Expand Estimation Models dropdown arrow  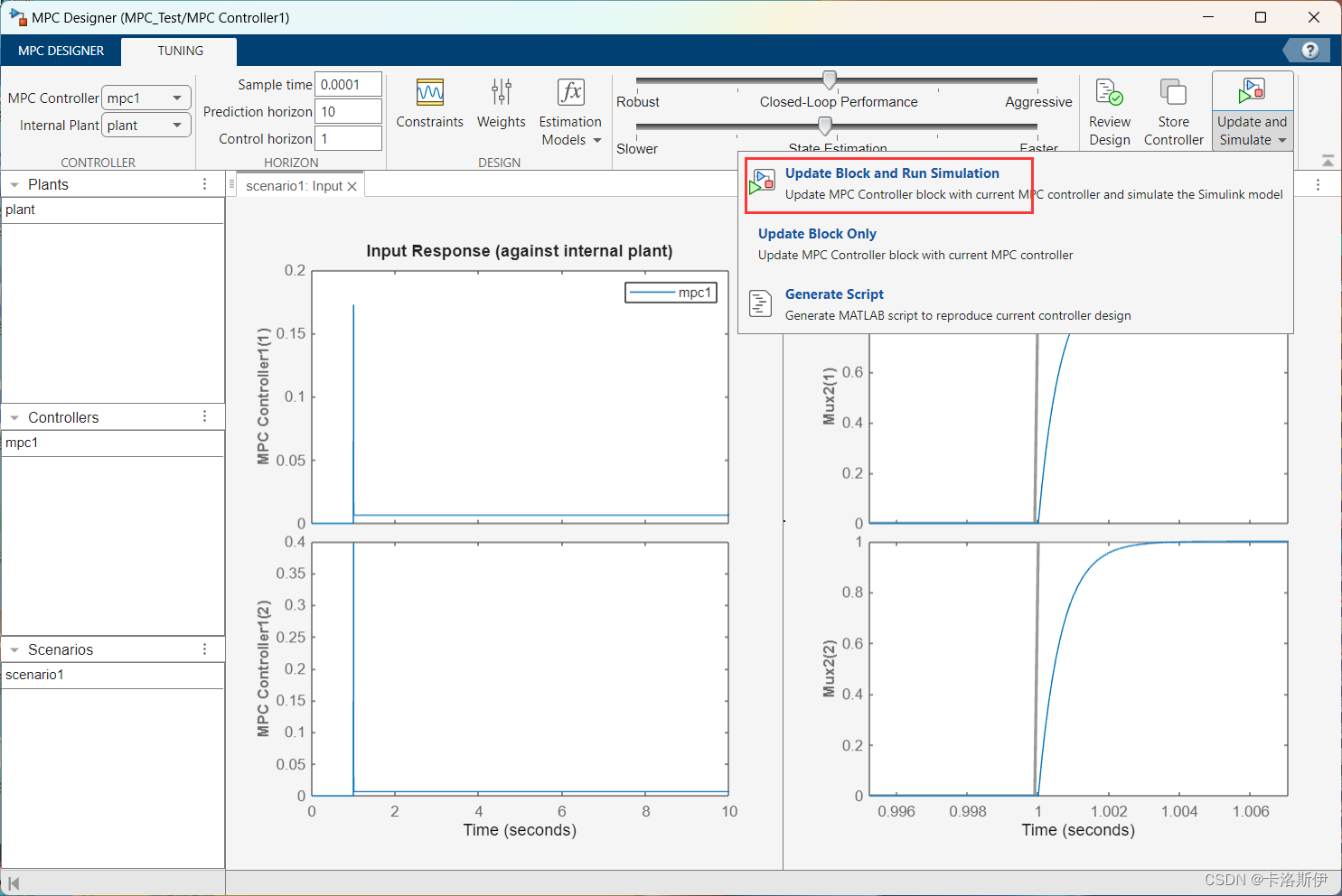coord(597,140)
